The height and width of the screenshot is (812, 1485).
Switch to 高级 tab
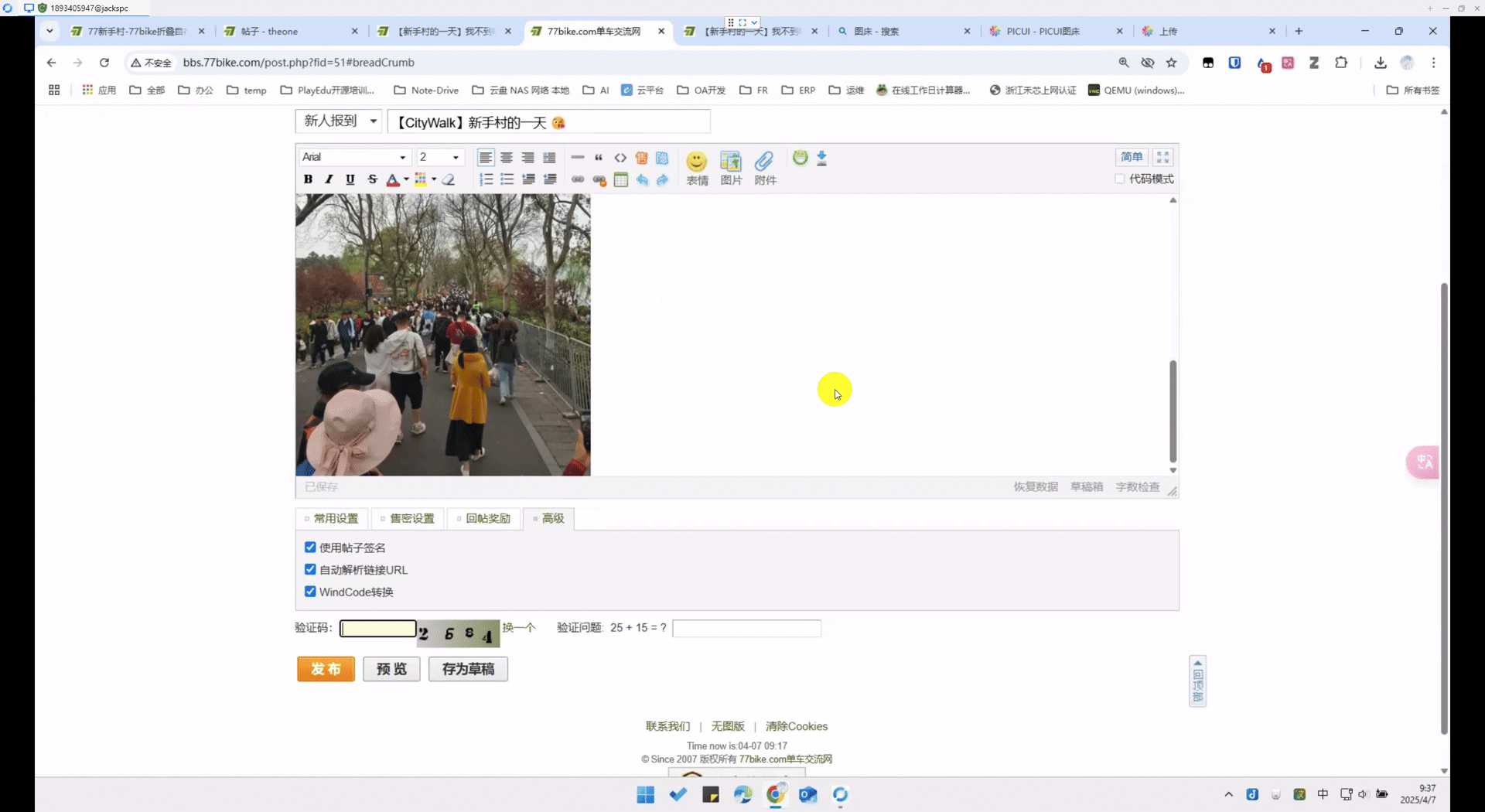click(x=548, y=518)
